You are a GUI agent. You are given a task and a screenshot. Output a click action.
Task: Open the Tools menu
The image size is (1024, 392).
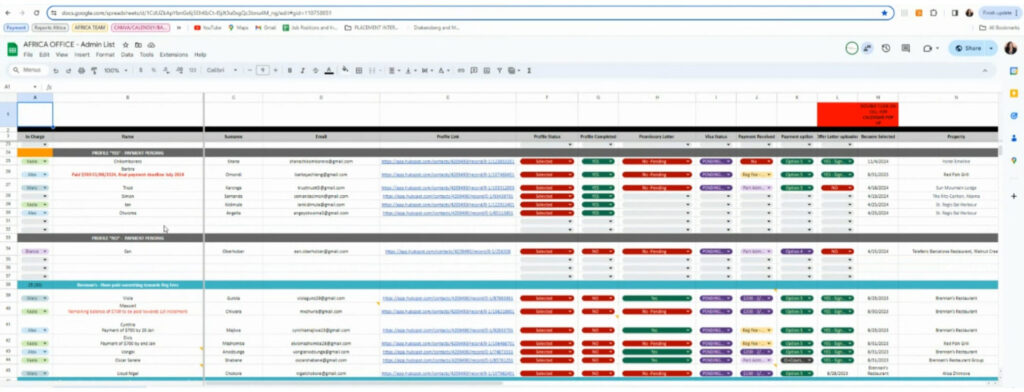pyautogui.click(x=146, y=55)
